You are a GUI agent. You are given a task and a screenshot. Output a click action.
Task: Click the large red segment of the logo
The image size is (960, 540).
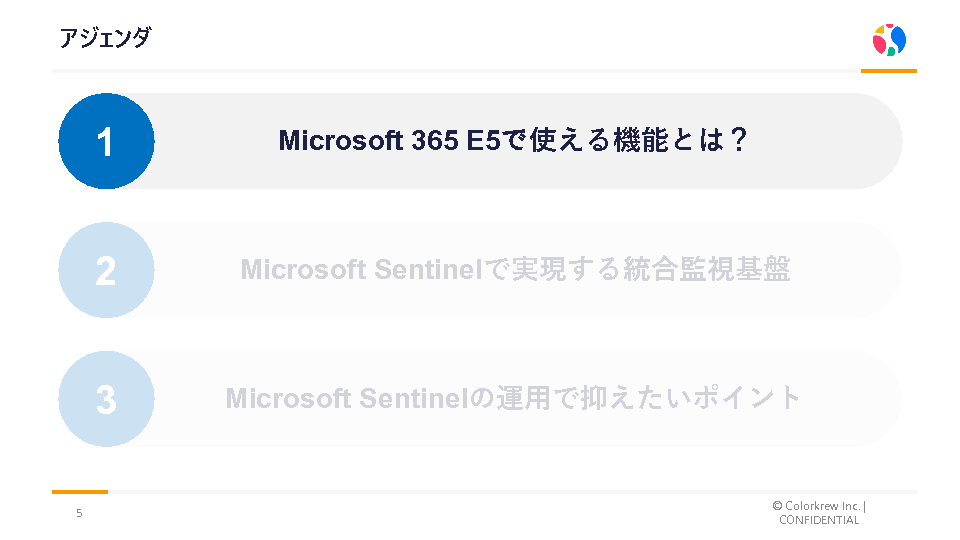[880, 45]
